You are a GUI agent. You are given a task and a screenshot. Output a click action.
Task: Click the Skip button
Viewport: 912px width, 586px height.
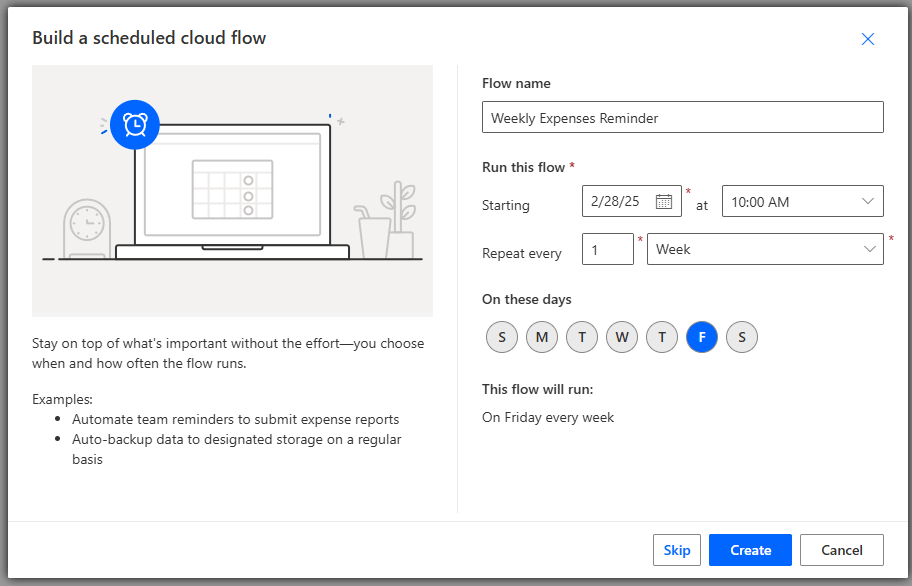click(x=677, y=549)
